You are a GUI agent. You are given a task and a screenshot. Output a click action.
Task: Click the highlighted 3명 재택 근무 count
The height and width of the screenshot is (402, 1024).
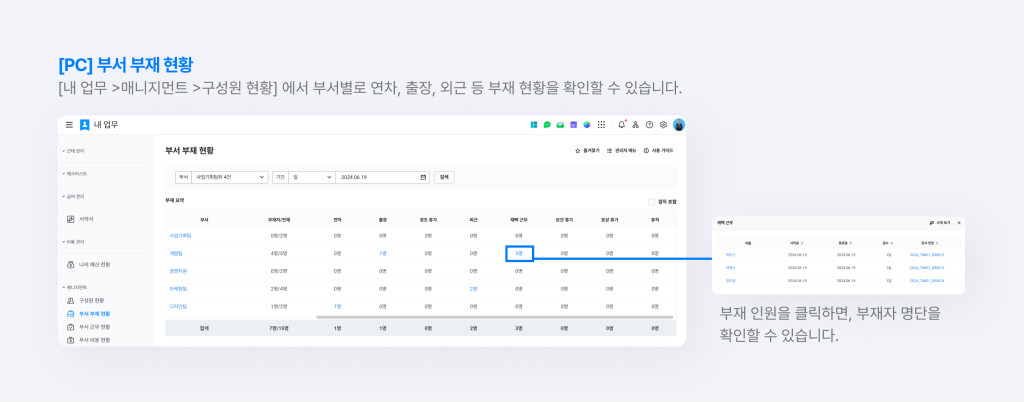tap(519, 253)
